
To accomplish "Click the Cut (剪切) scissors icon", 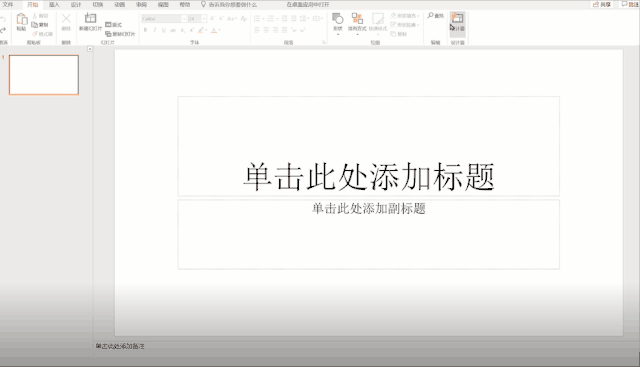I will coord(35,16).
